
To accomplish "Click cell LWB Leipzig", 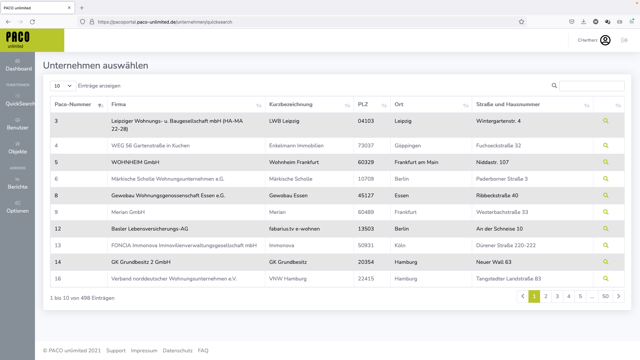I will pyautogui.click(x=284, y=121).
